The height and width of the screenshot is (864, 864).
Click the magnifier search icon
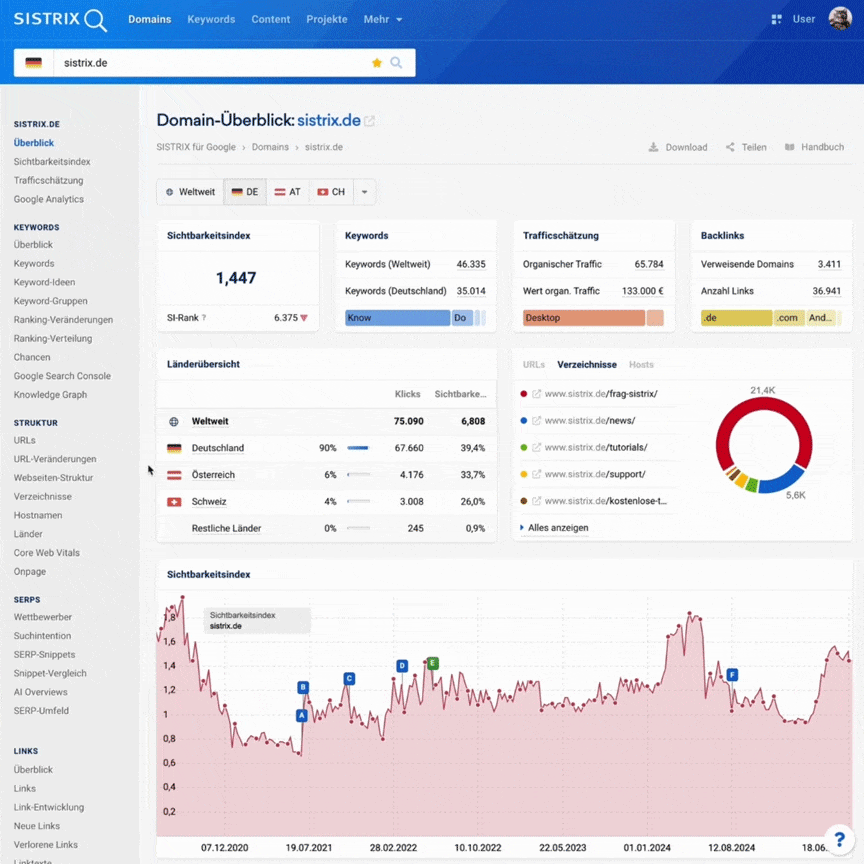click(397, 63)
